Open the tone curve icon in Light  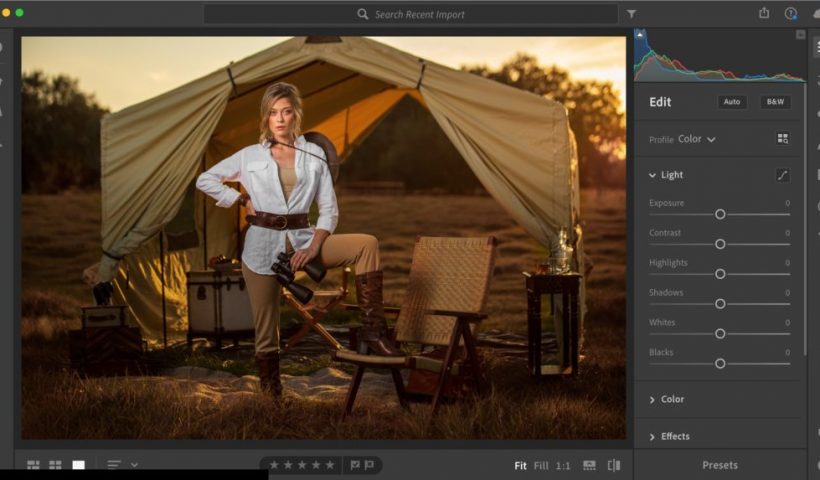click(783, 175)
